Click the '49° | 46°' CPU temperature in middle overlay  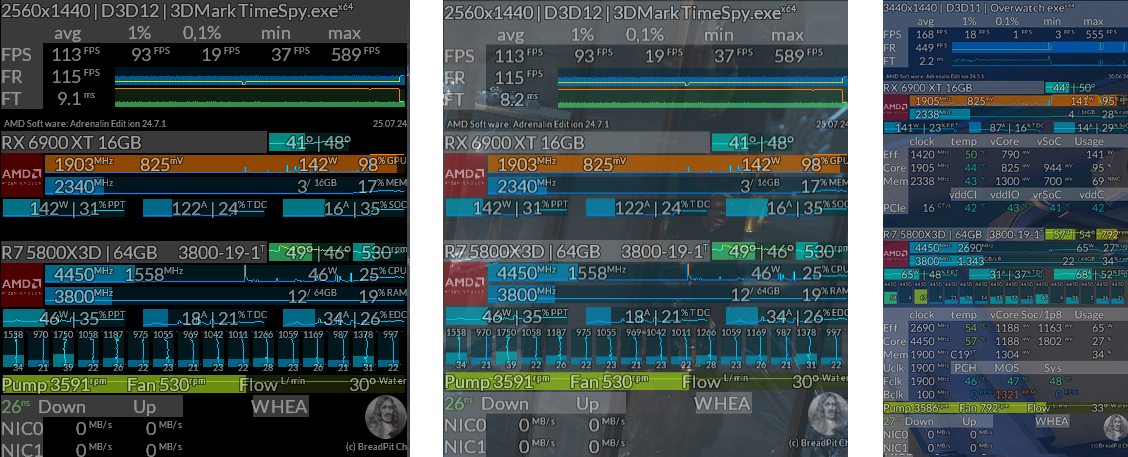(752, 253)
